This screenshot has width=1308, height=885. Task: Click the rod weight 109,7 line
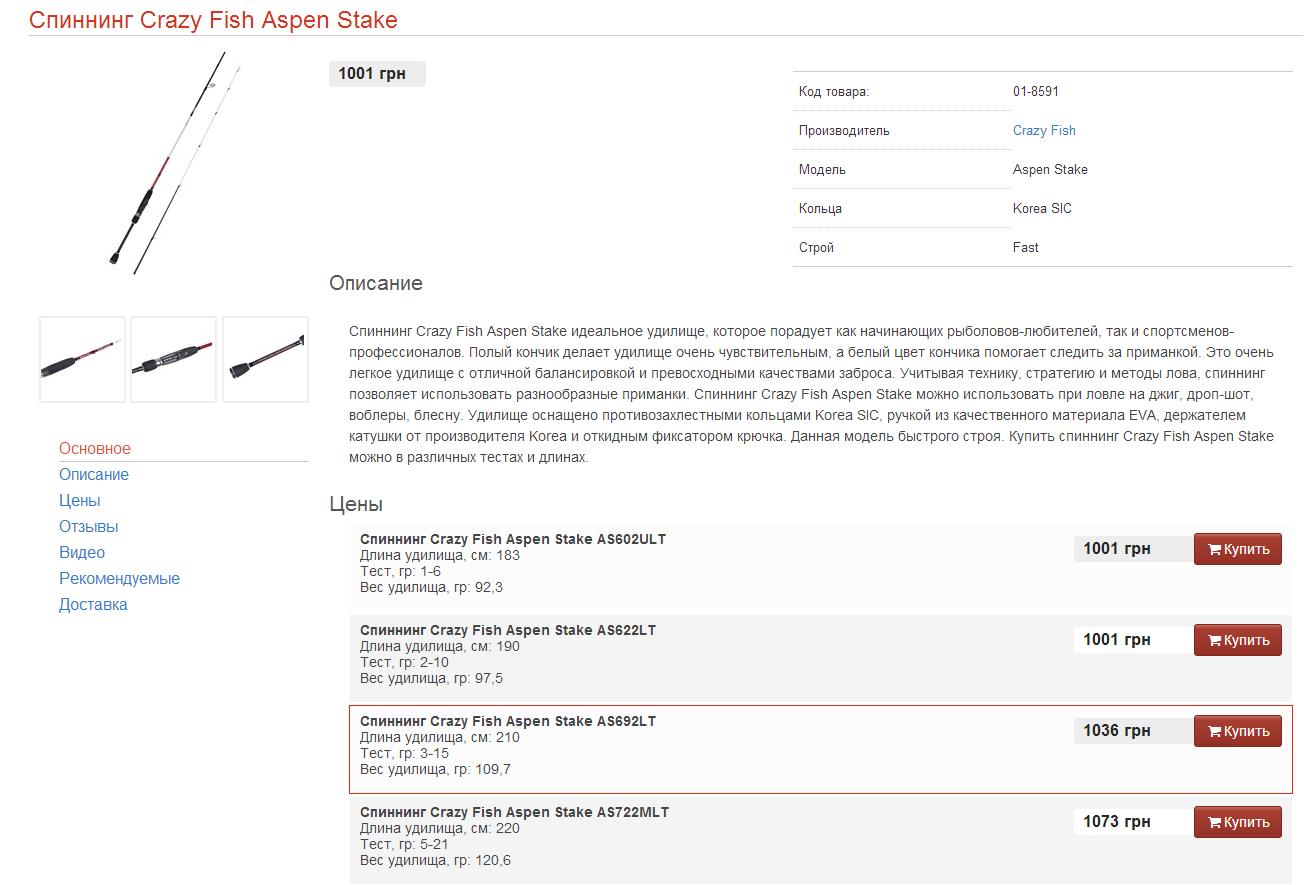[x=436, y=769]
